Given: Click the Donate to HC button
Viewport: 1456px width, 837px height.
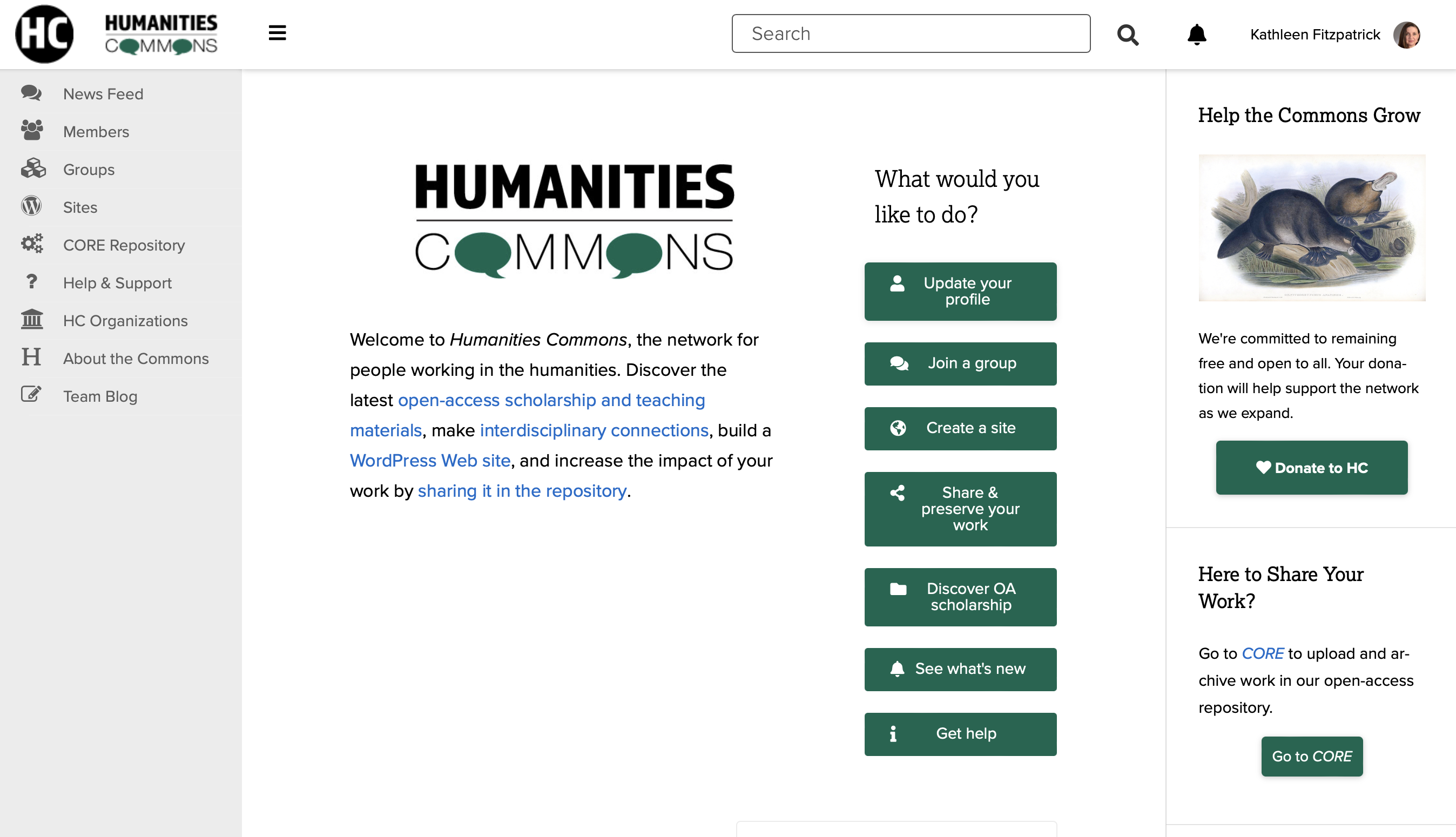Looking at the screenshot, I should (1311, 467).
